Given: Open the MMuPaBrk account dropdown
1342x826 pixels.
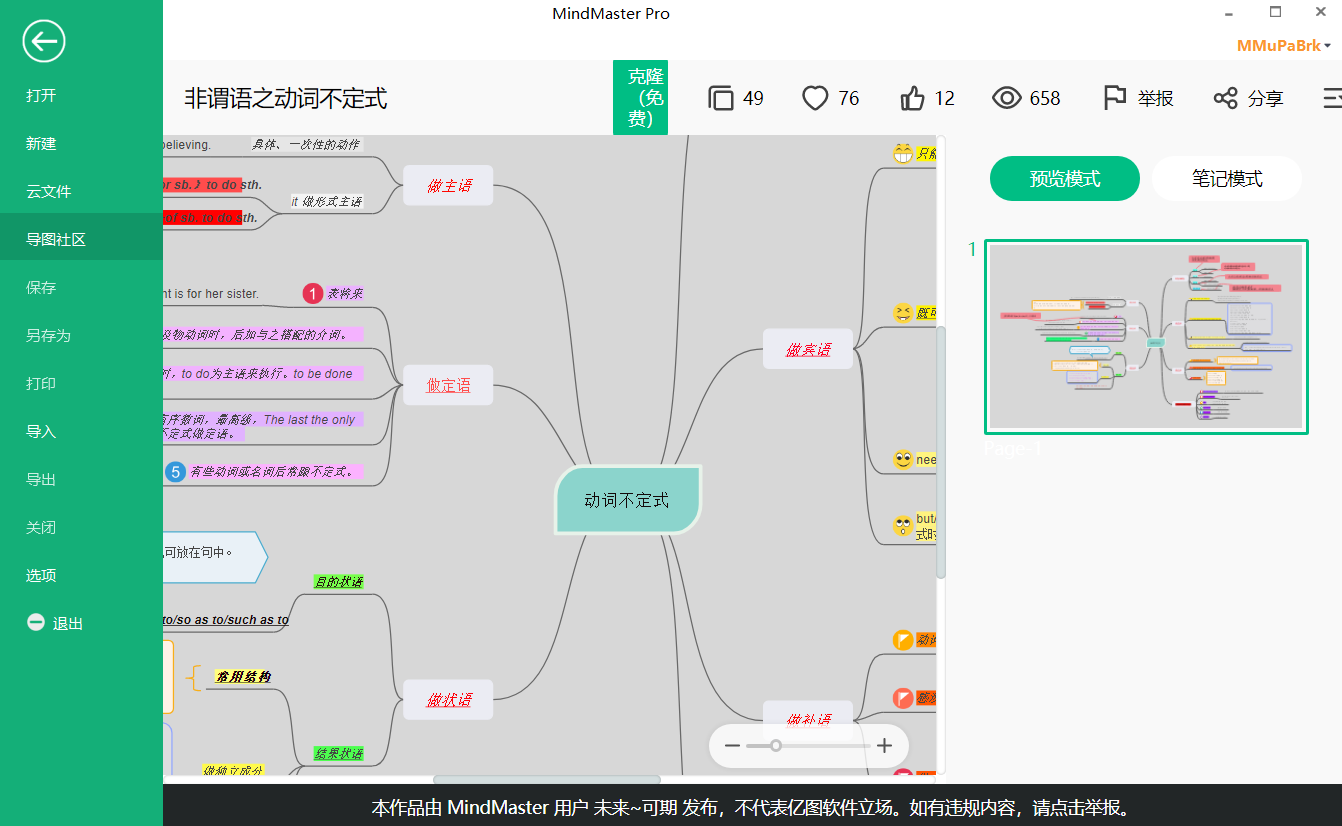Looking at the screenshot, I should click(1284, 46).
